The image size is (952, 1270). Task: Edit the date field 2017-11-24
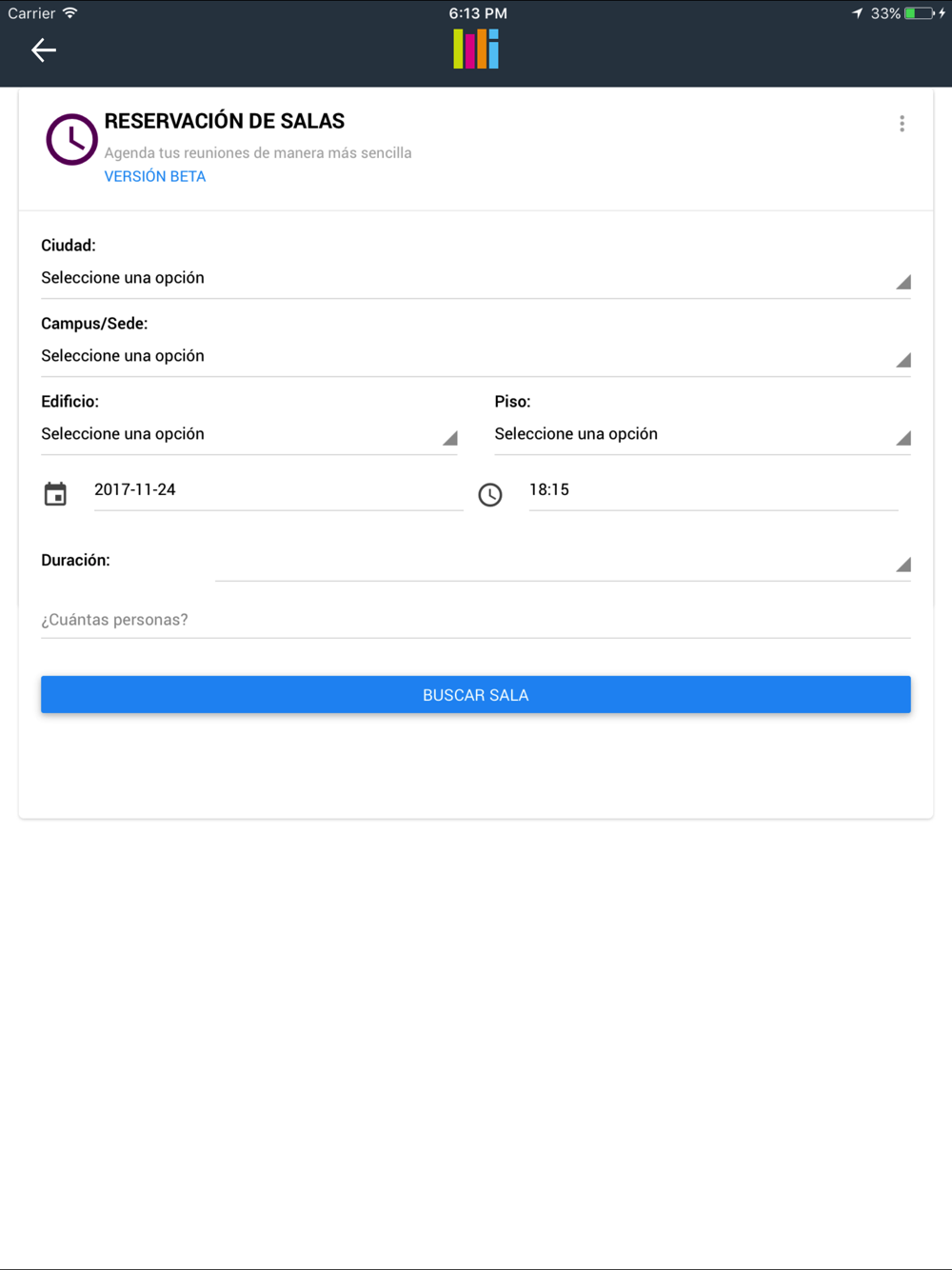[x=278, y=490]
